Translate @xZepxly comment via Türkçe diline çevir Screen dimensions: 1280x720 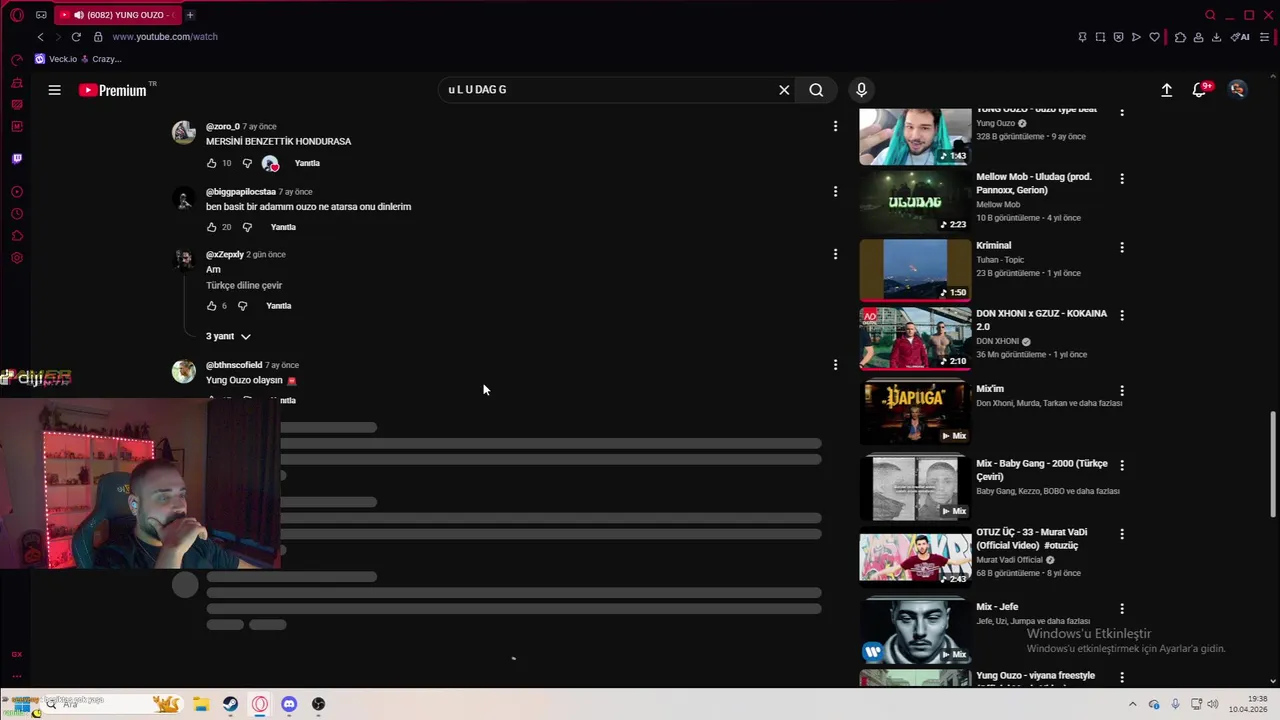tap(244, 285)
